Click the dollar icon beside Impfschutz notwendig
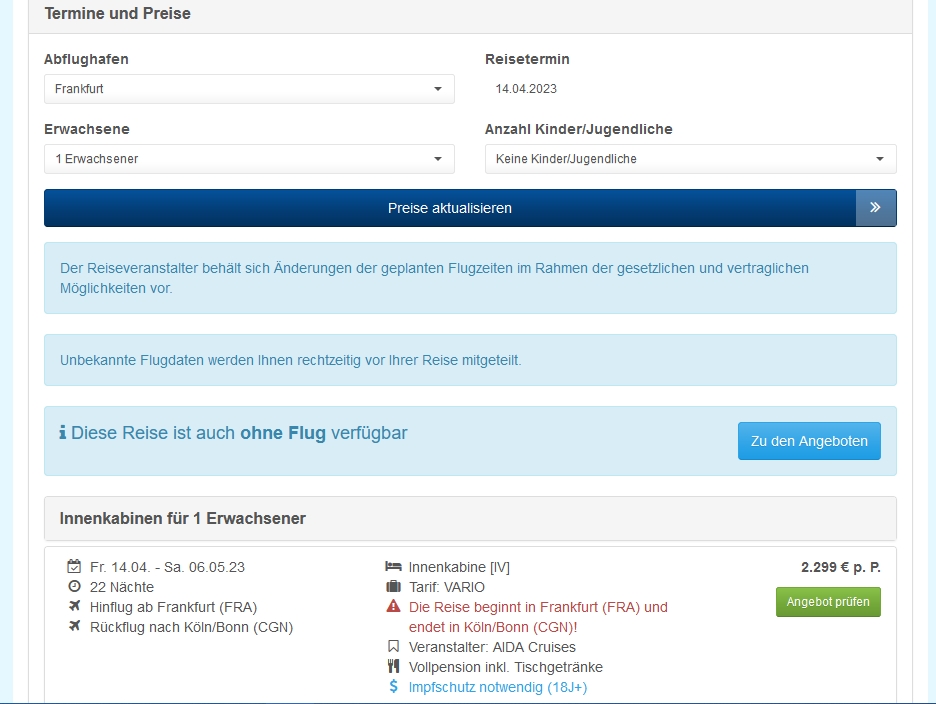This screenshot has width=936, height=704. click(393, 687)
